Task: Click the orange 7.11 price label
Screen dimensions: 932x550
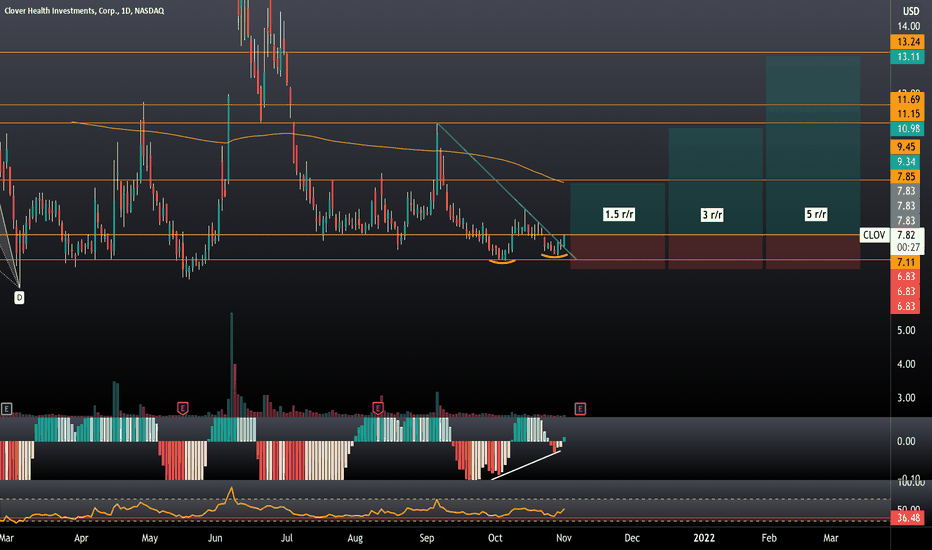Action: [x=906, y=262]
